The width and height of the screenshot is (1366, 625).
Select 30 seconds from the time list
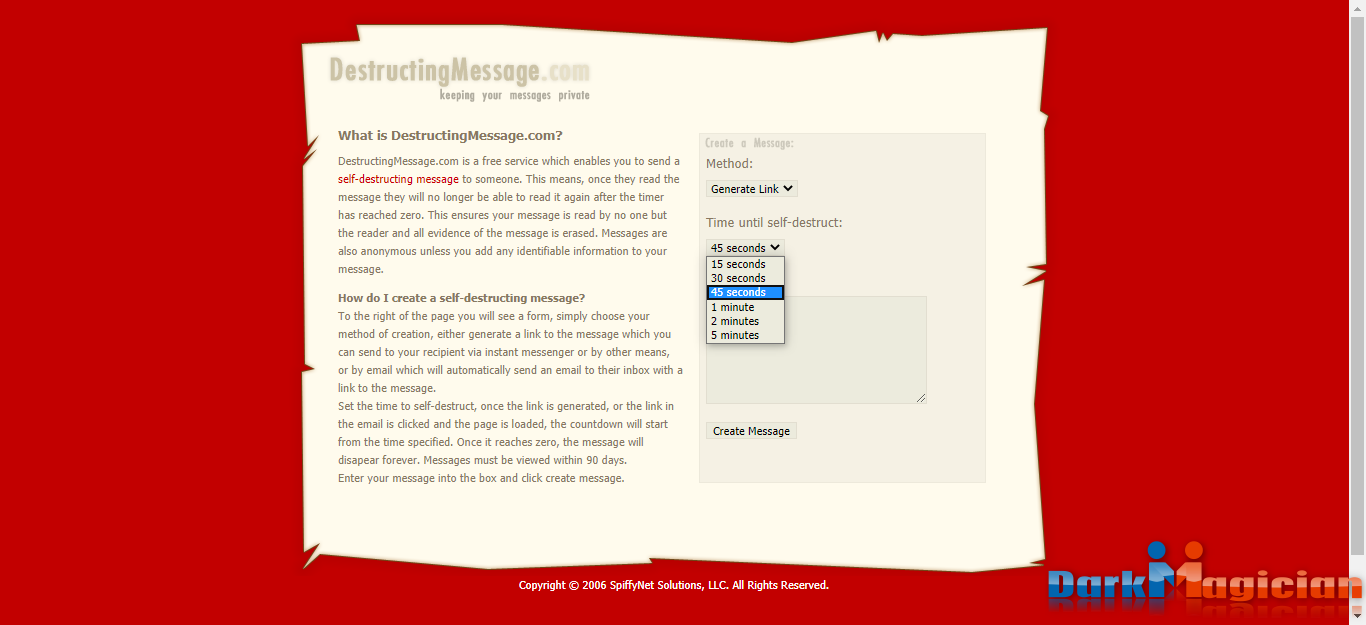point(745,278)
